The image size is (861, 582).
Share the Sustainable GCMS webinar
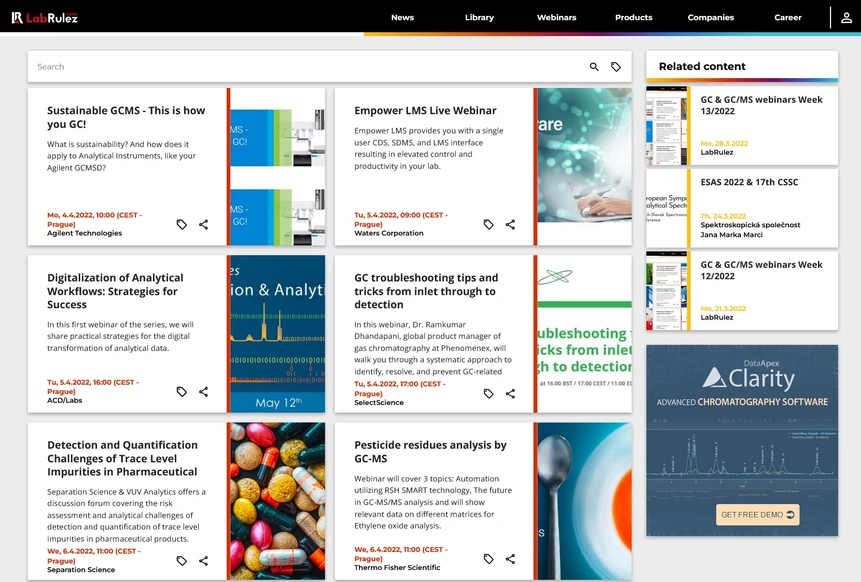click(x=204, y=224)
